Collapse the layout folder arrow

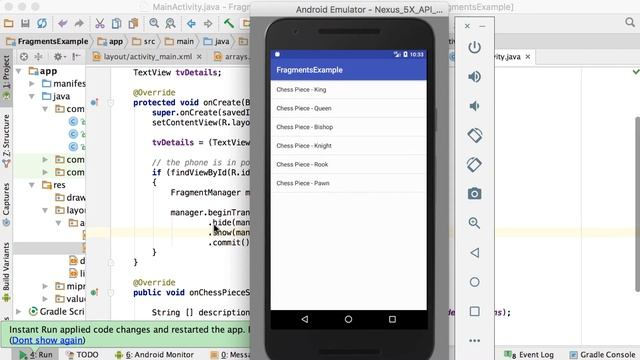[45, 210]
